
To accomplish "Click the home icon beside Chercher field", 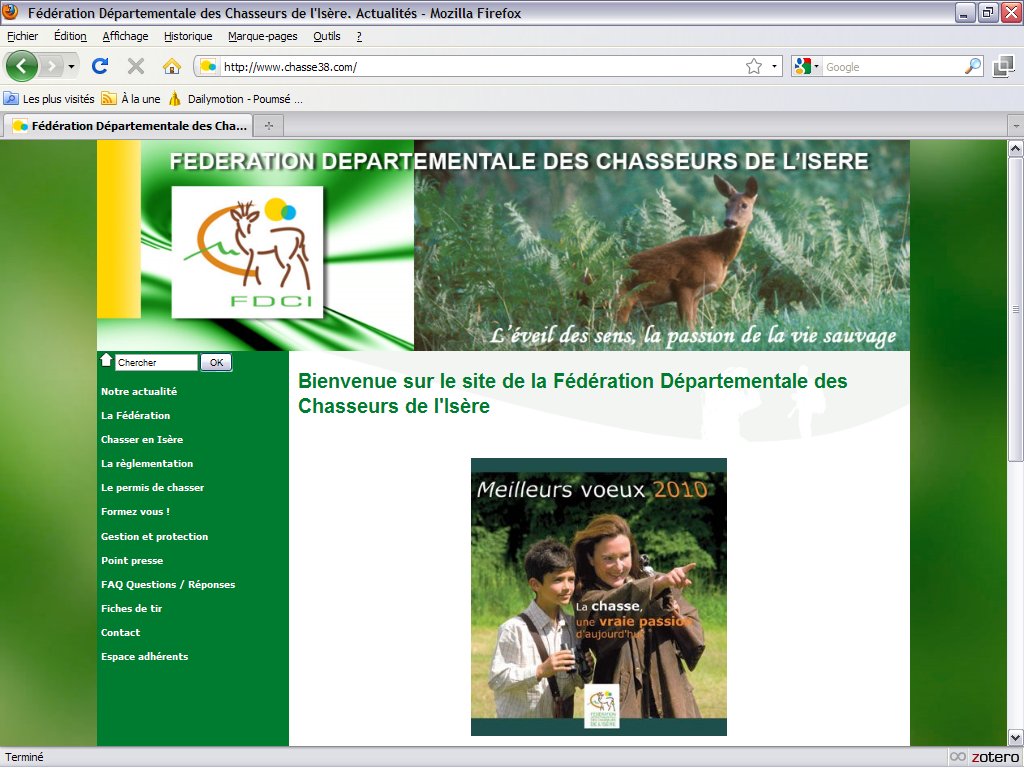I will (106, 360).
